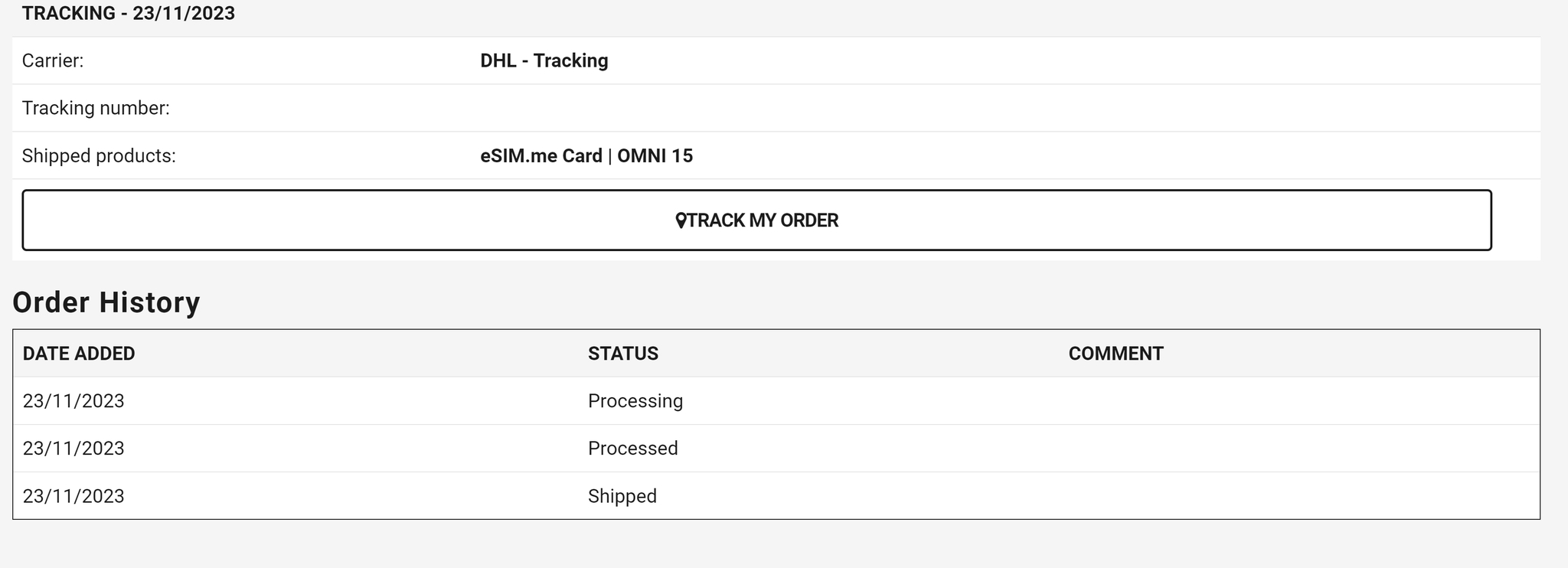The height and width of the screenshot is (568, 1568).
Task: Click the TRACKING - 23/11/2023 heading
Action: [128, 13]
